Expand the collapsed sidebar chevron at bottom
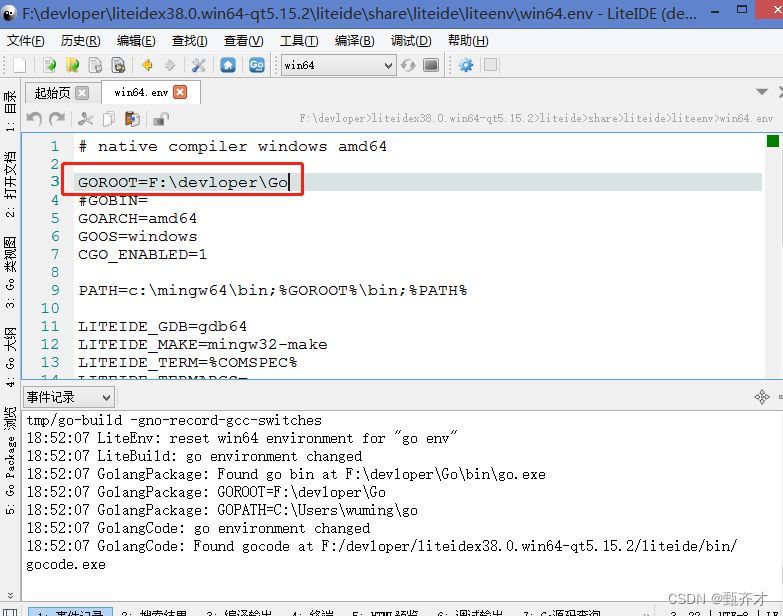Viewport: 783px width, 616px height. click(x=10, y=595)
